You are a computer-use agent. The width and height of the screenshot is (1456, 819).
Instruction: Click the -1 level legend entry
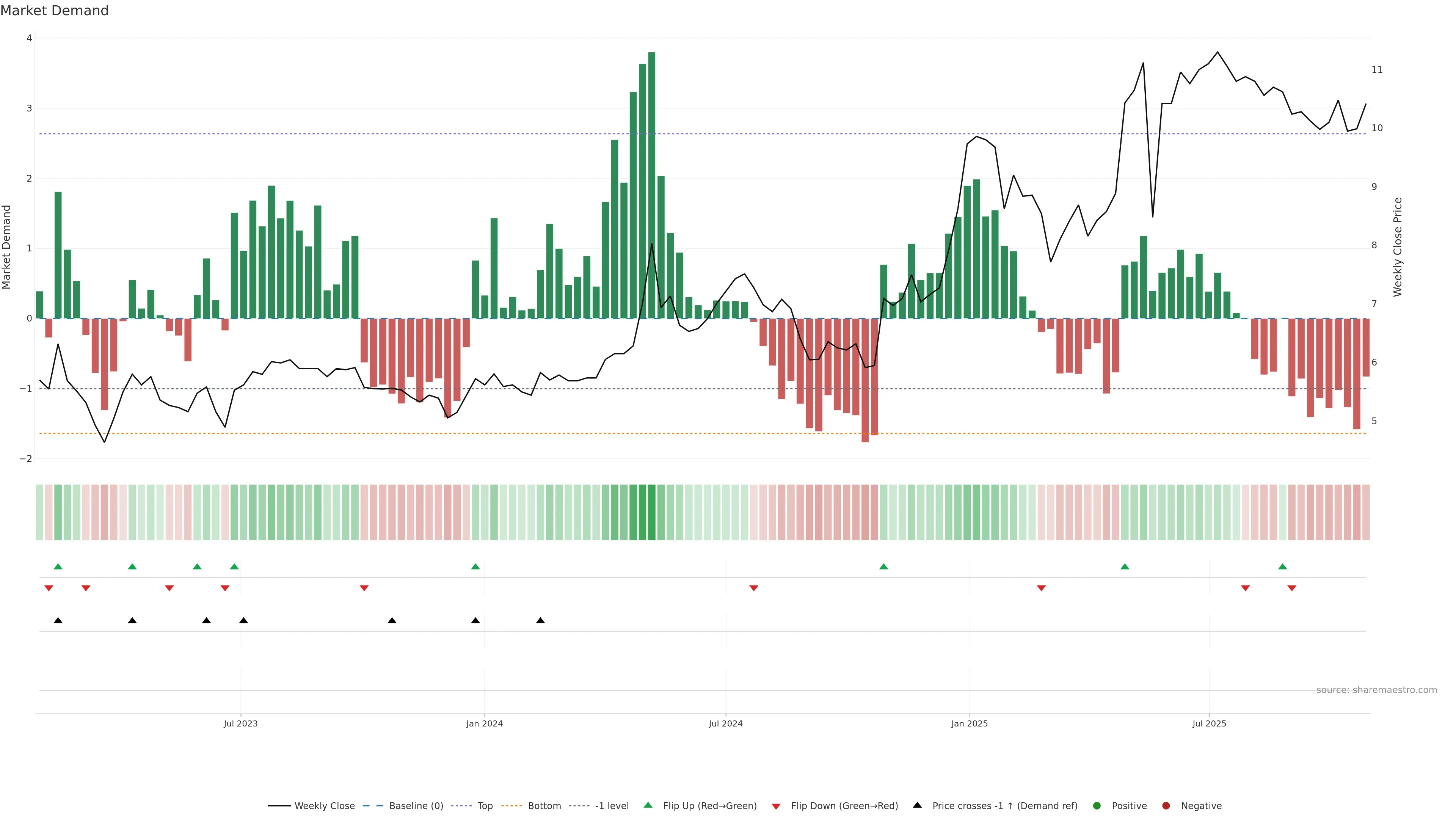pos(612,806)
